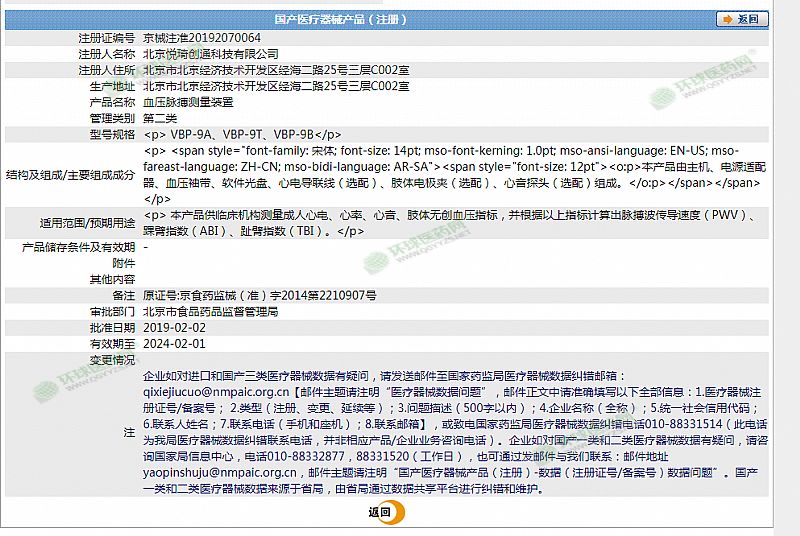This screenshot has height=536, width=800.
Task: Click the 结构及组成/主要组成成分 row label
Action: 70,174
